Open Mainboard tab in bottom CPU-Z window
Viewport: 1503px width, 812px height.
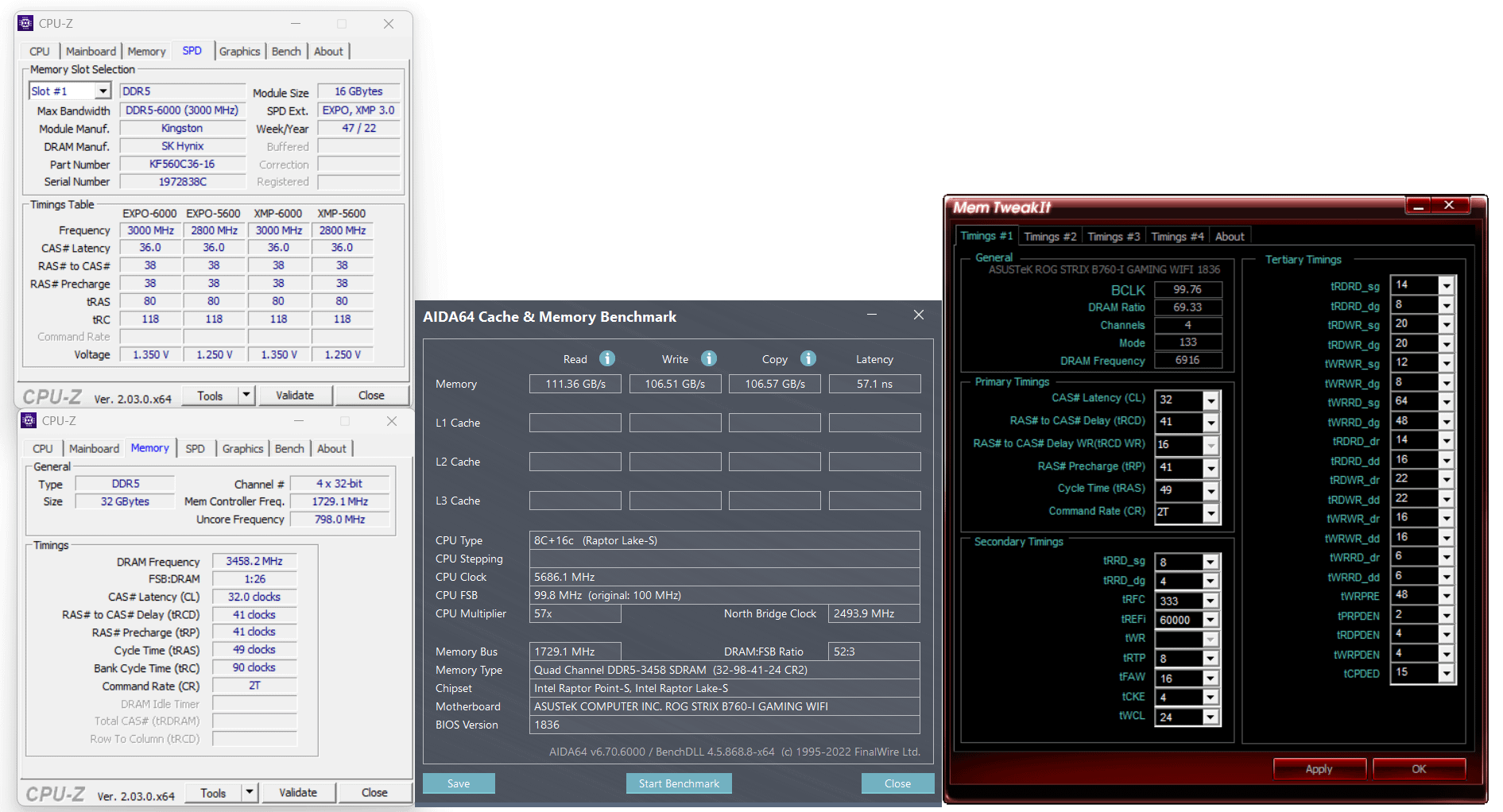94,448
